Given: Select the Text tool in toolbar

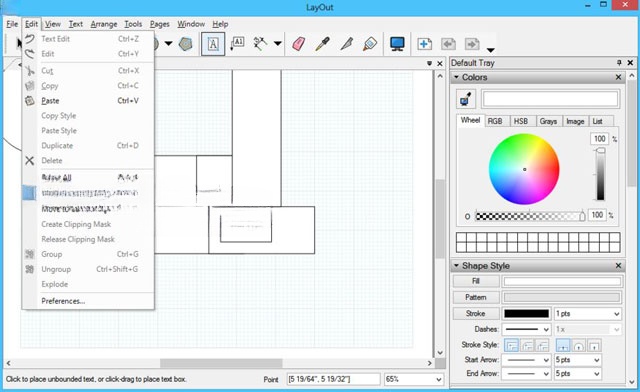Looking at the screenshot, I should 213,44.
